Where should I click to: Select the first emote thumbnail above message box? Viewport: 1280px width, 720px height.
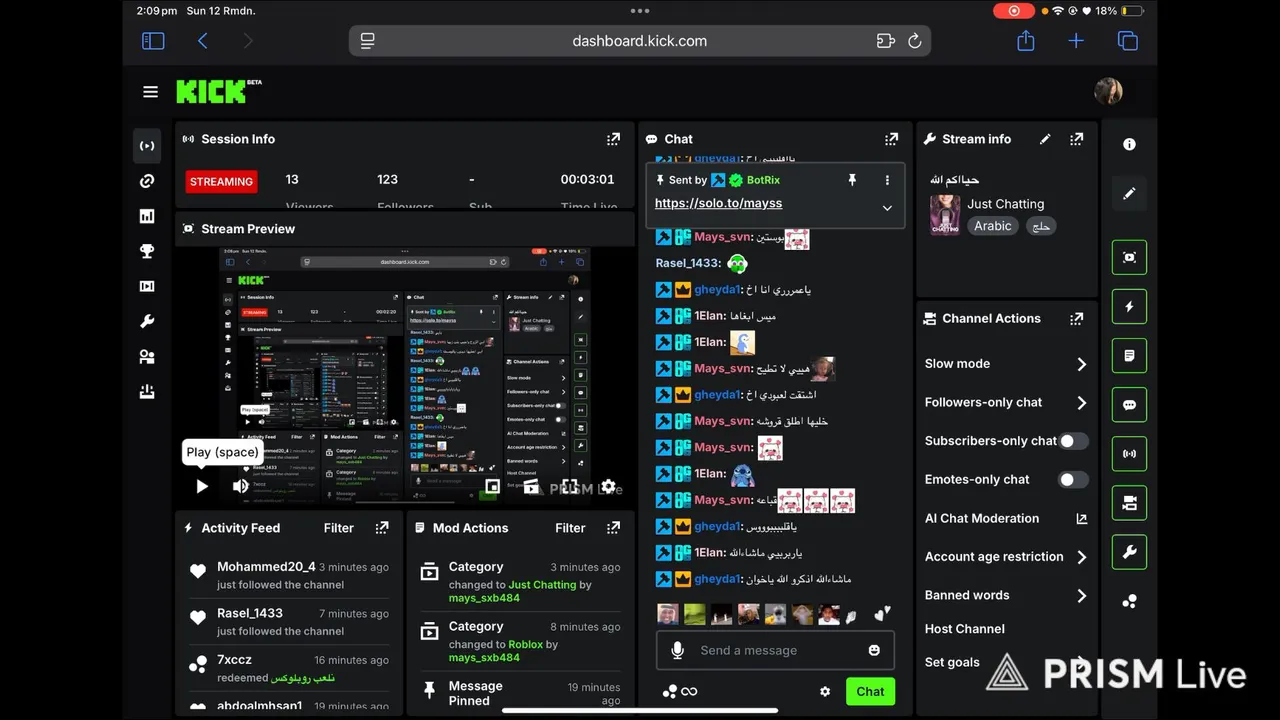(x=667, y=614)
